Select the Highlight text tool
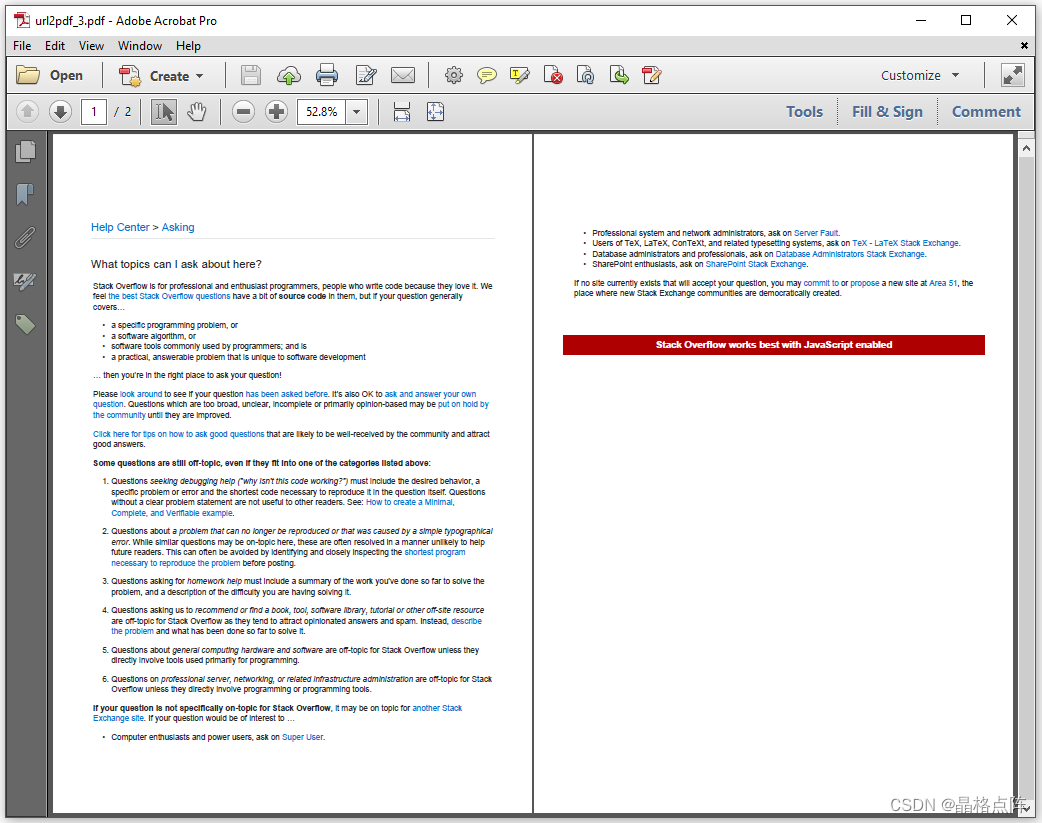Viewport: 1042px width, 823px height. tap(520, 75)
